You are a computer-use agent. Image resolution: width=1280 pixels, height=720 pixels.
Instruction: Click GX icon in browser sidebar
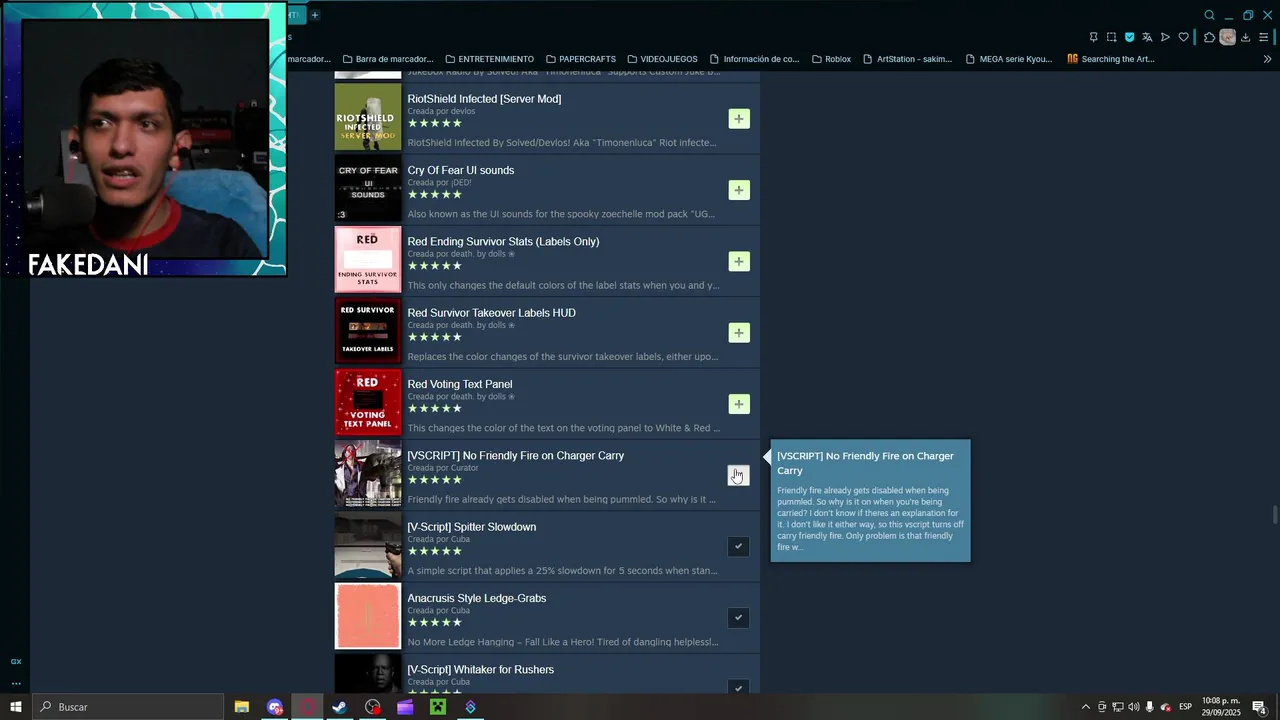16,661
